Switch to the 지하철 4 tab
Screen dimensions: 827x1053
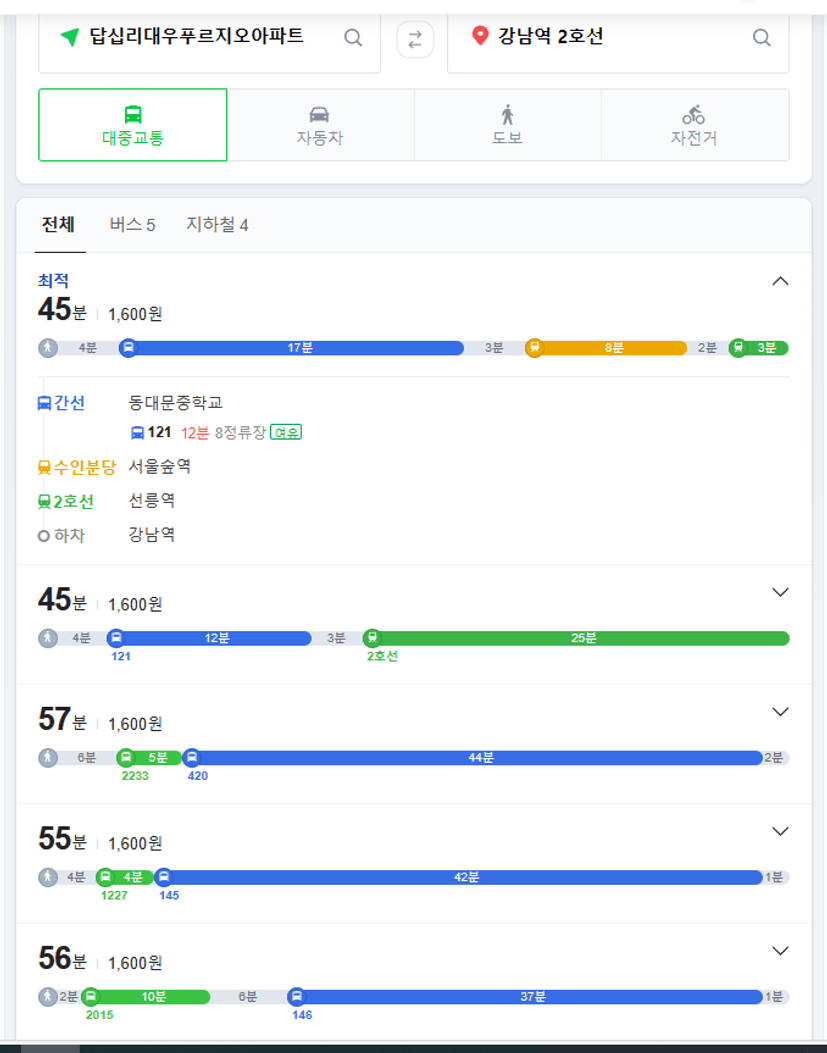click(x=217, y=225)
